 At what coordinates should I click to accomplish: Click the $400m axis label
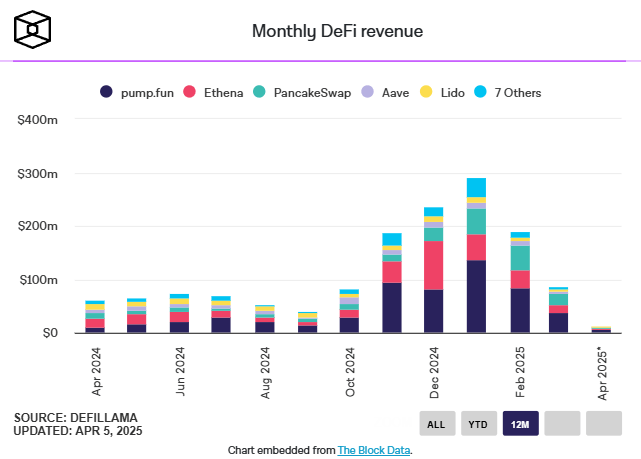[x=38, y=120]
